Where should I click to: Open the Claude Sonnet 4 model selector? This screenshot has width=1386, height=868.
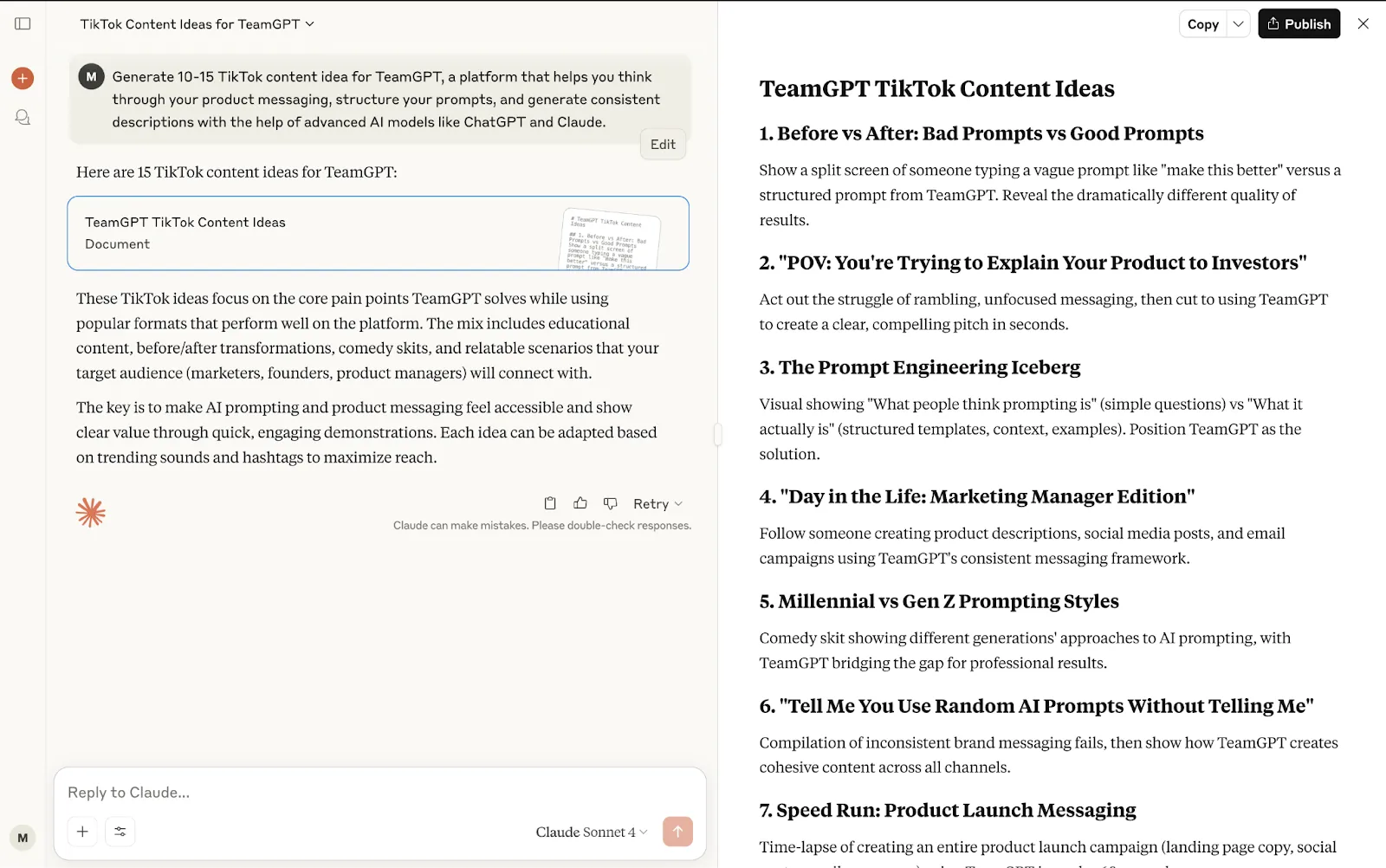592,832
